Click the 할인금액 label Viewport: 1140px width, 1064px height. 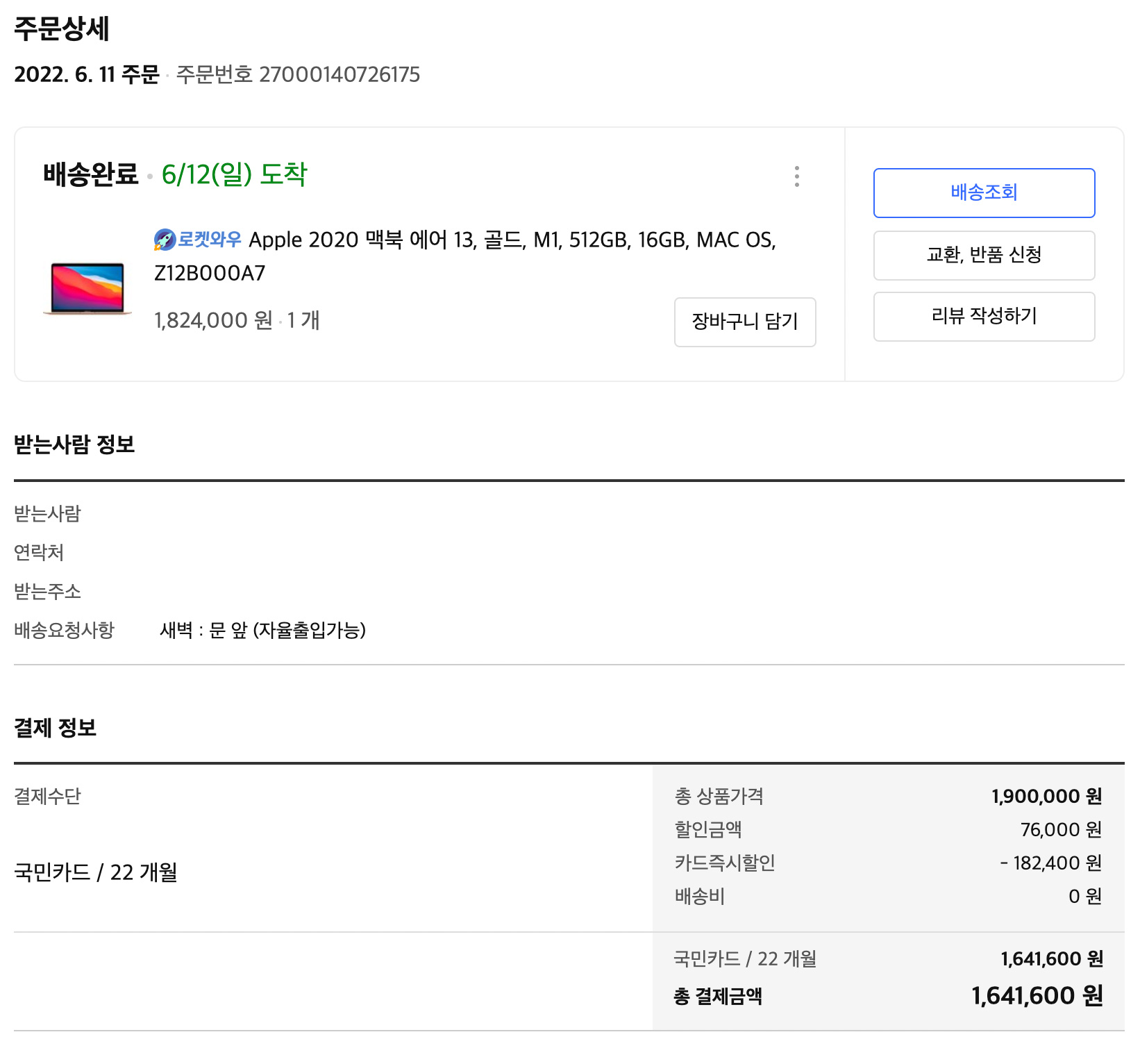(708, 829)
